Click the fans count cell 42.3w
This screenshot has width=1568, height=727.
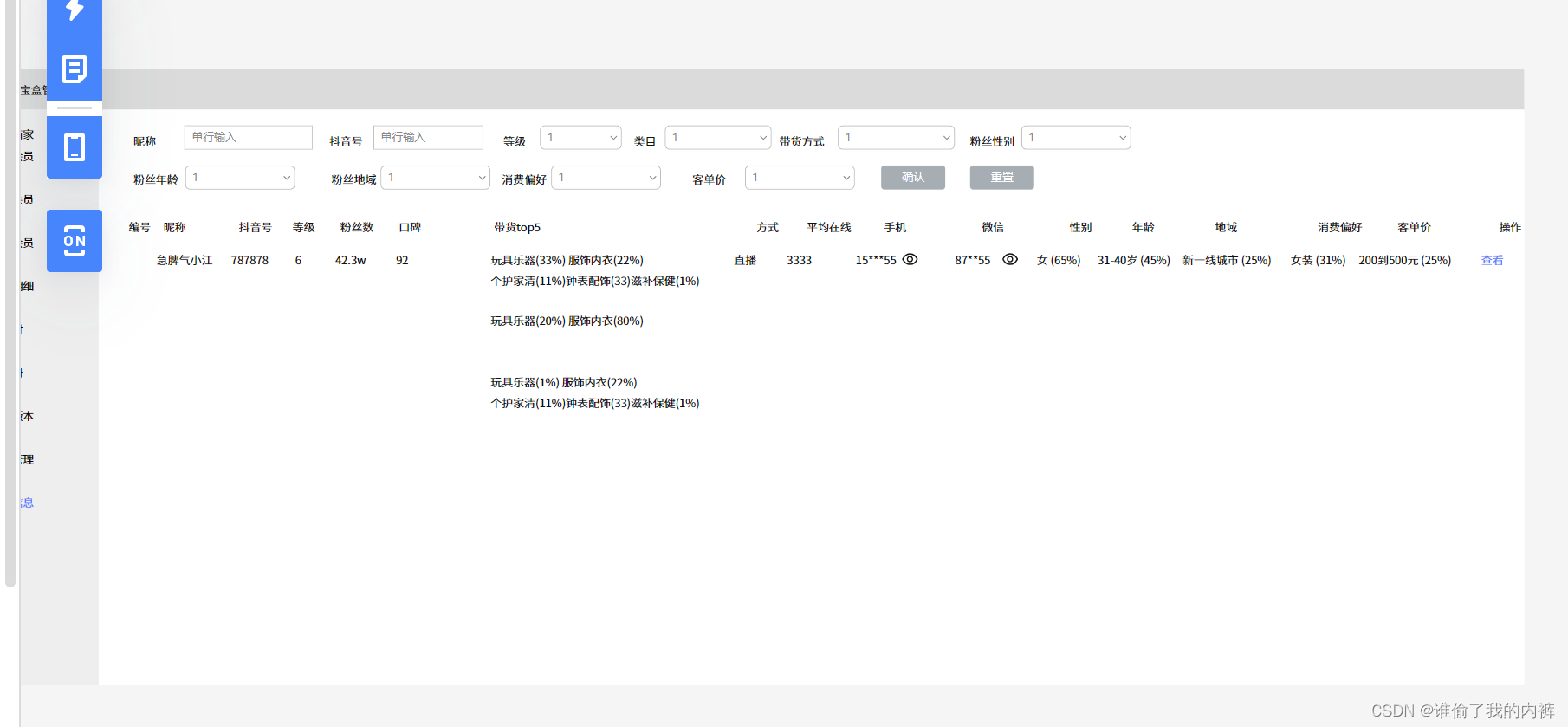click(351, 261)
